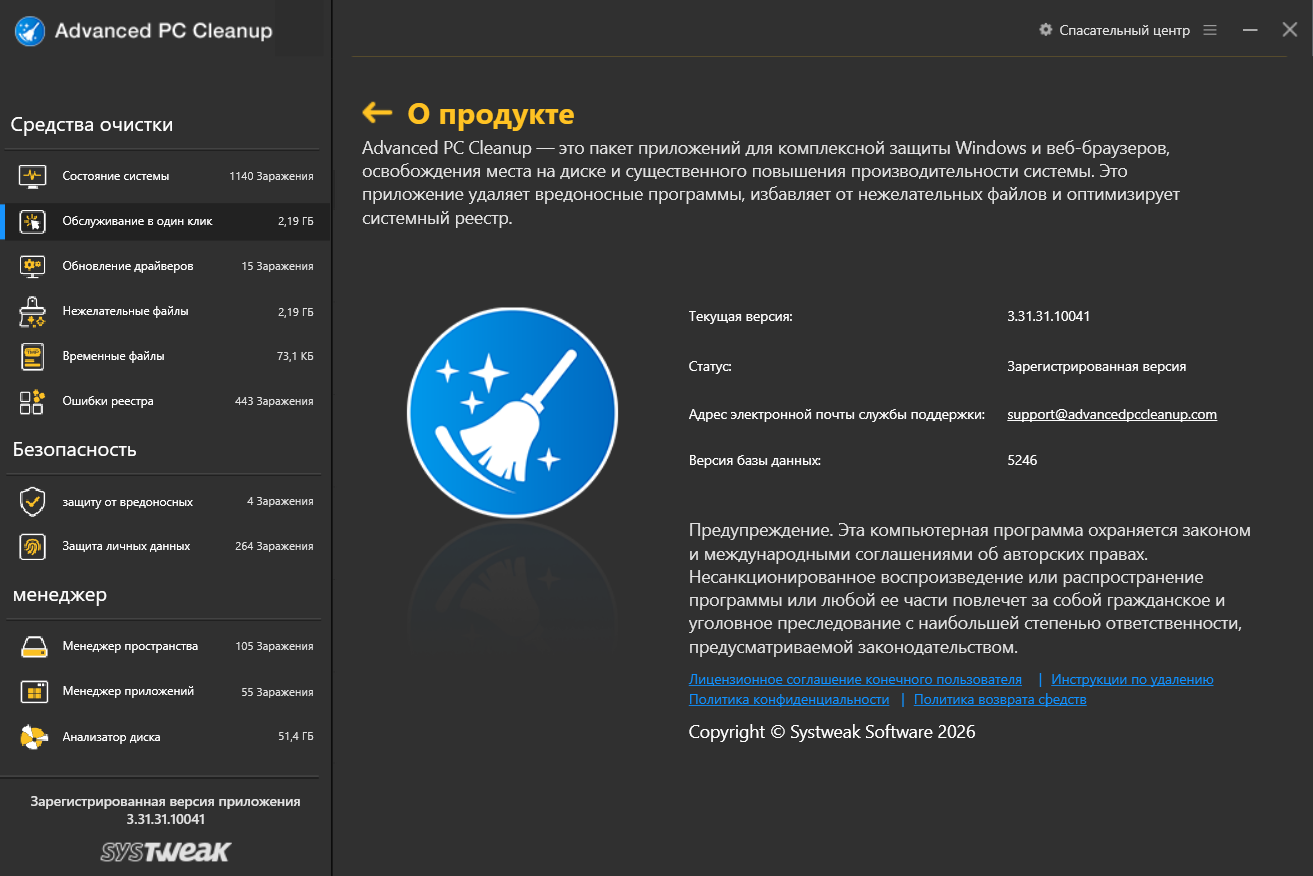
Task: Select the Обслуживание в один клик icon
Action: tap(33, 221)
